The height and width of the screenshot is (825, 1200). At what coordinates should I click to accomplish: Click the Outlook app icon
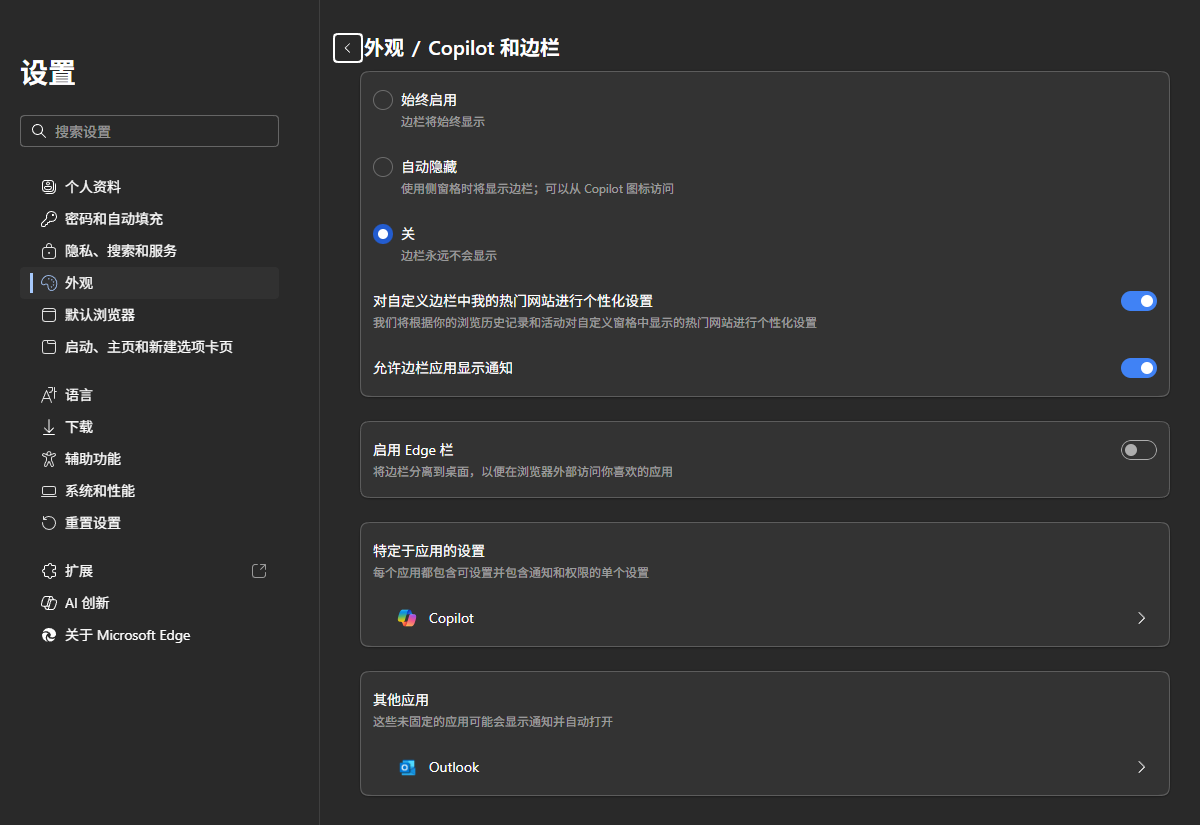click(x=406, y=767)
